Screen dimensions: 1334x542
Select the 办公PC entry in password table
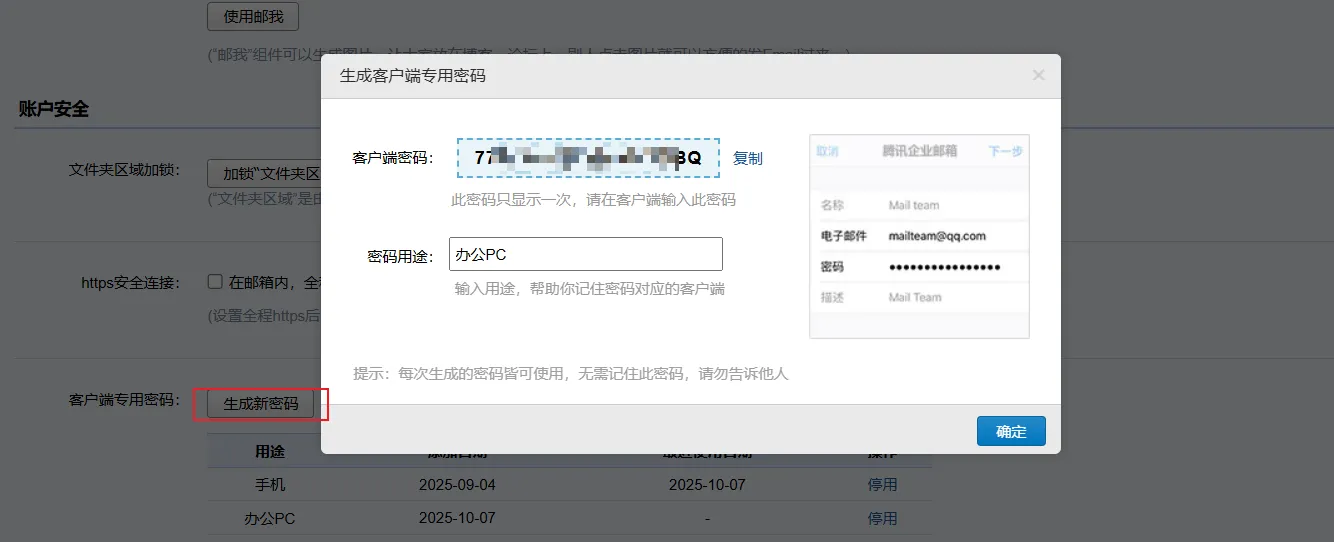(270, 518)
